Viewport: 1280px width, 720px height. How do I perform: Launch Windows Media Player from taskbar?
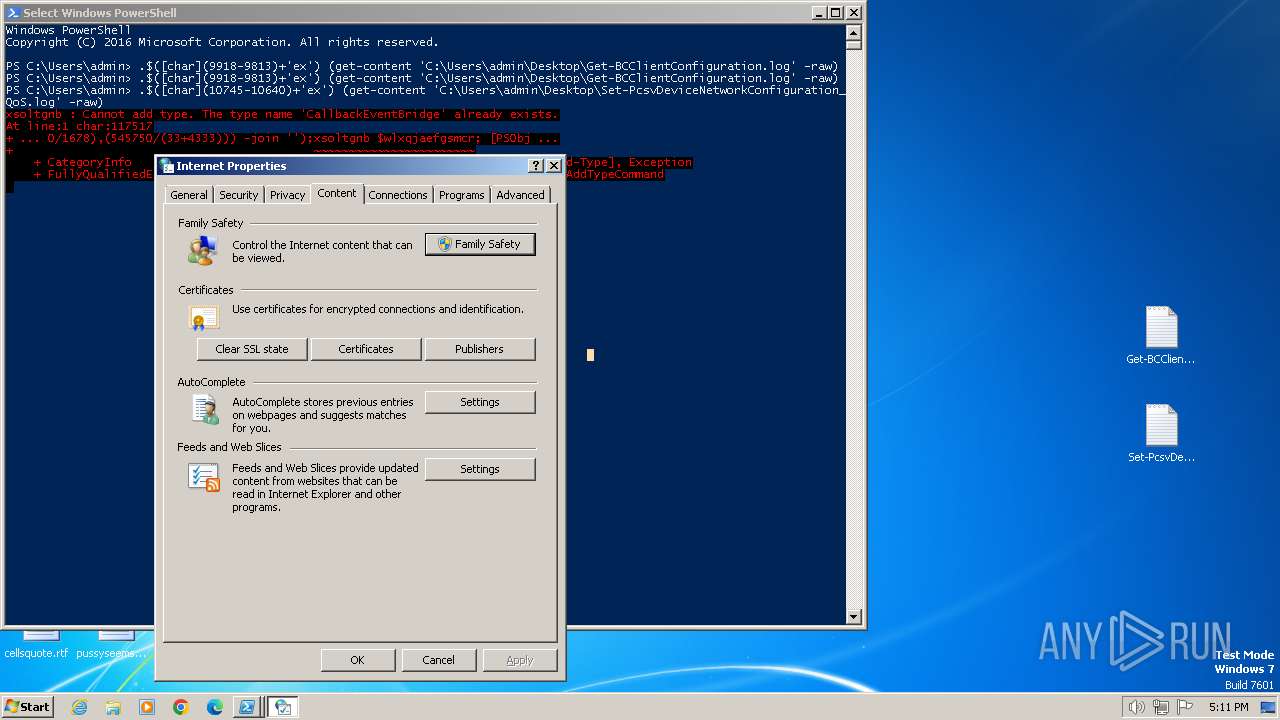pos(147,707)
